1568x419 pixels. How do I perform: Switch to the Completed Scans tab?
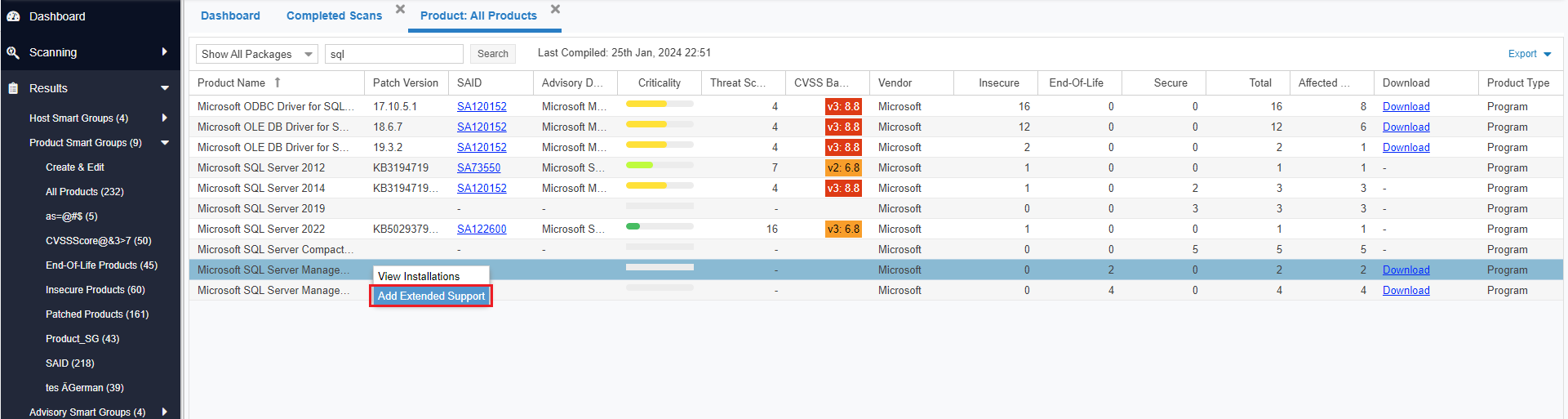[x=334, y=16]
